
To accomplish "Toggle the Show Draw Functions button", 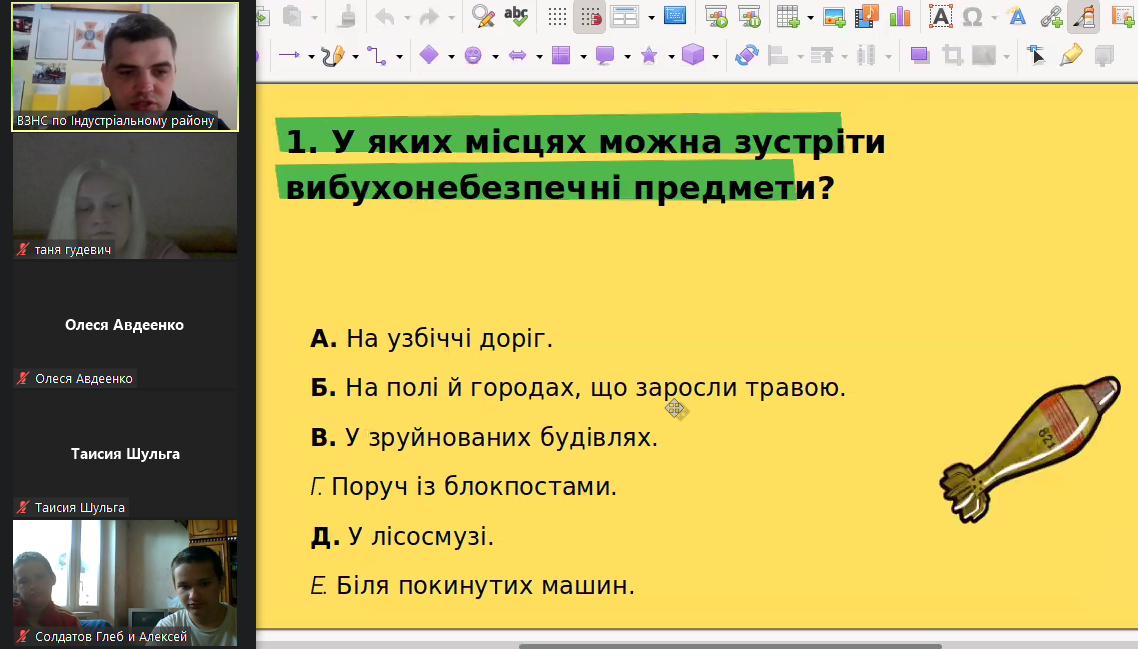I will 1085,16.
